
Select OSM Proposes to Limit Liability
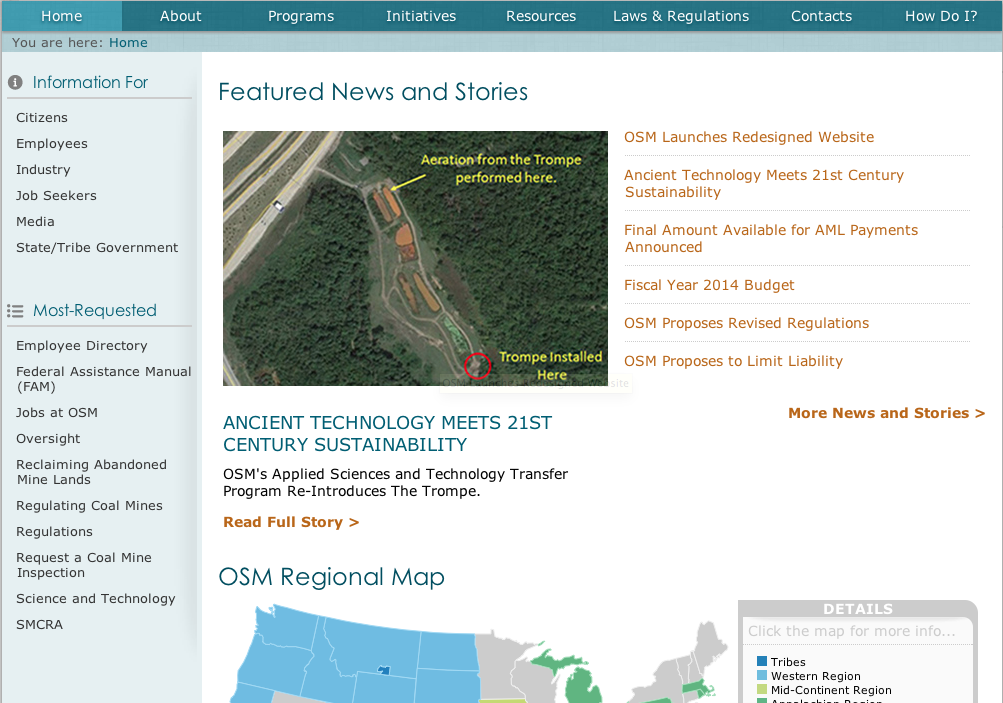click(734, 361)
